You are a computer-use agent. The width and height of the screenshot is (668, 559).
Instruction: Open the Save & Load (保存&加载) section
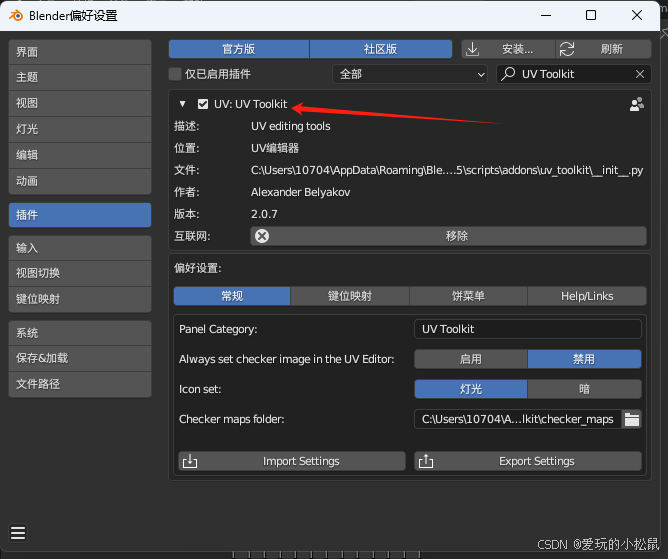coord(80,358)
